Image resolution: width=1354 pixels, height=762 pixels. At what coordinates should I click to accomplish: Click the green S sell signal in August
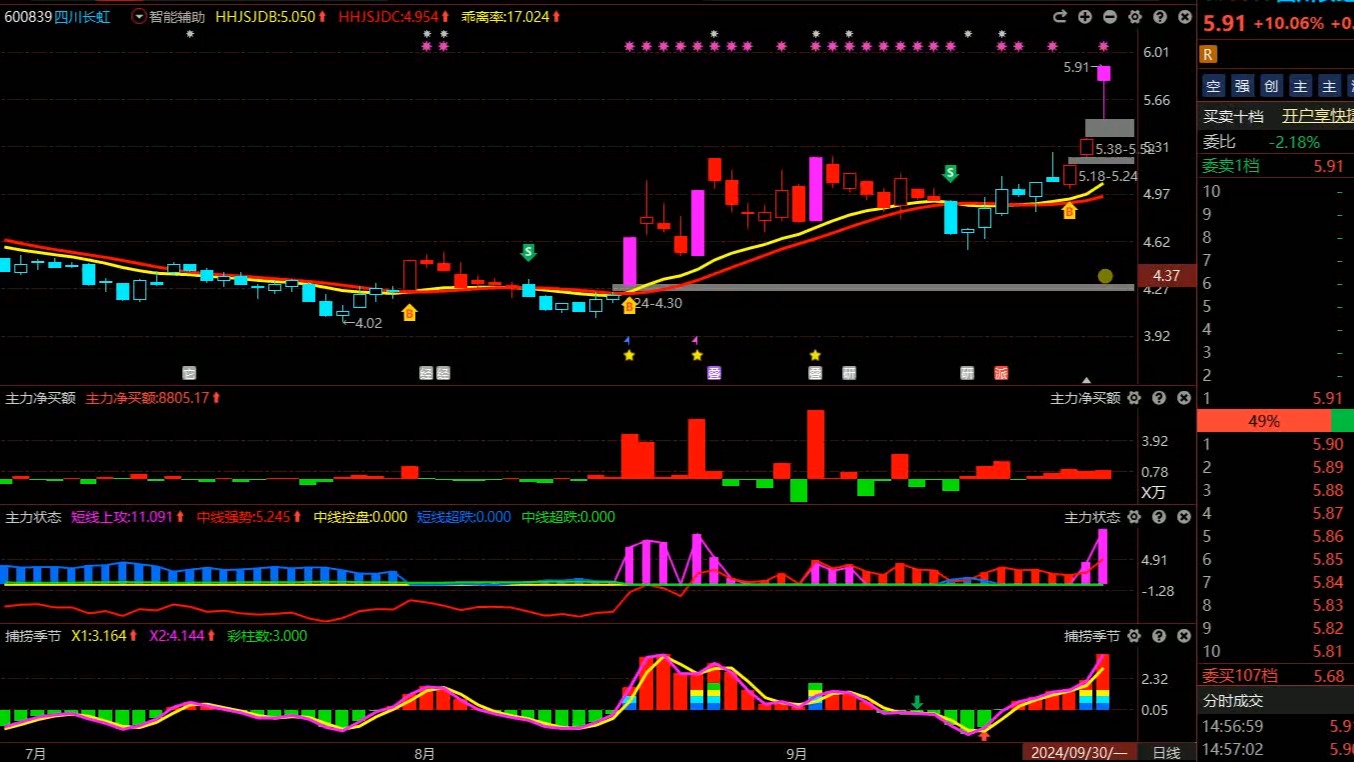tap(528, 252)
